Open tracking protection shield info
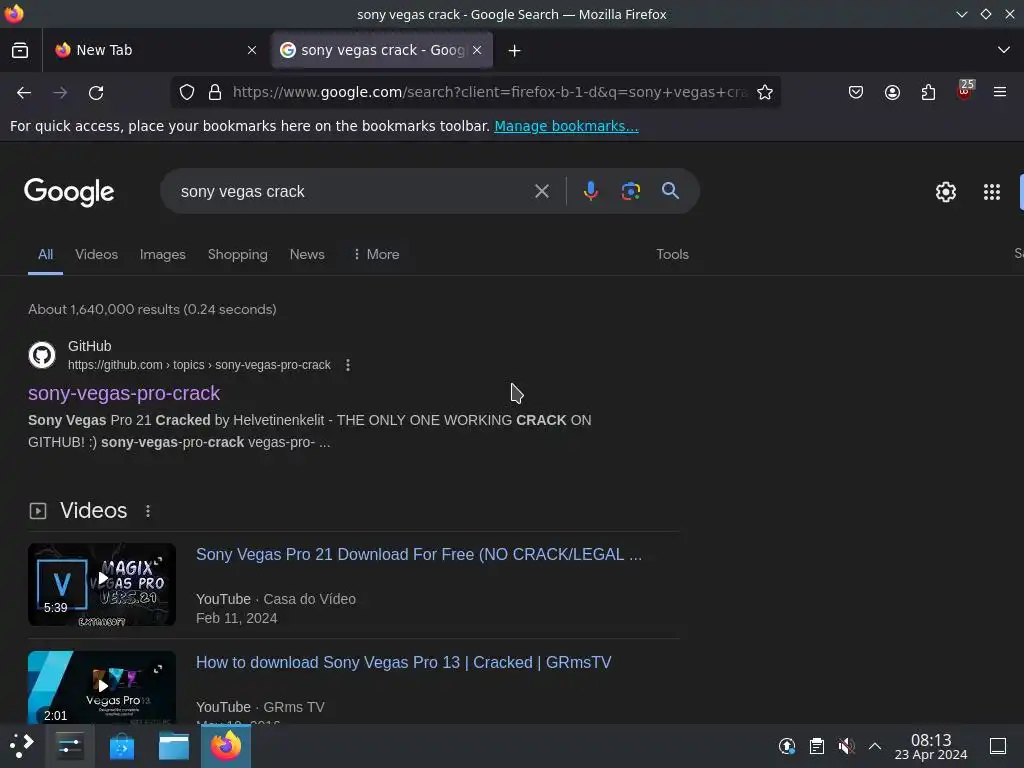The image size is (1024, 768). tap(187, 92)
